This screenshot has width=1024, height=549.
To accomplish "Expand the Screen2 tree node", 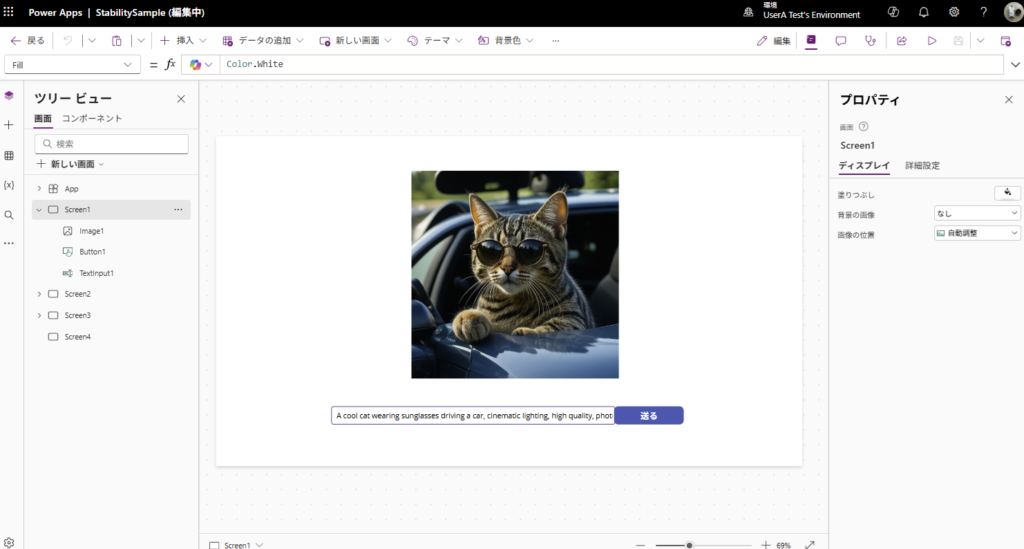I will (39, 294).
